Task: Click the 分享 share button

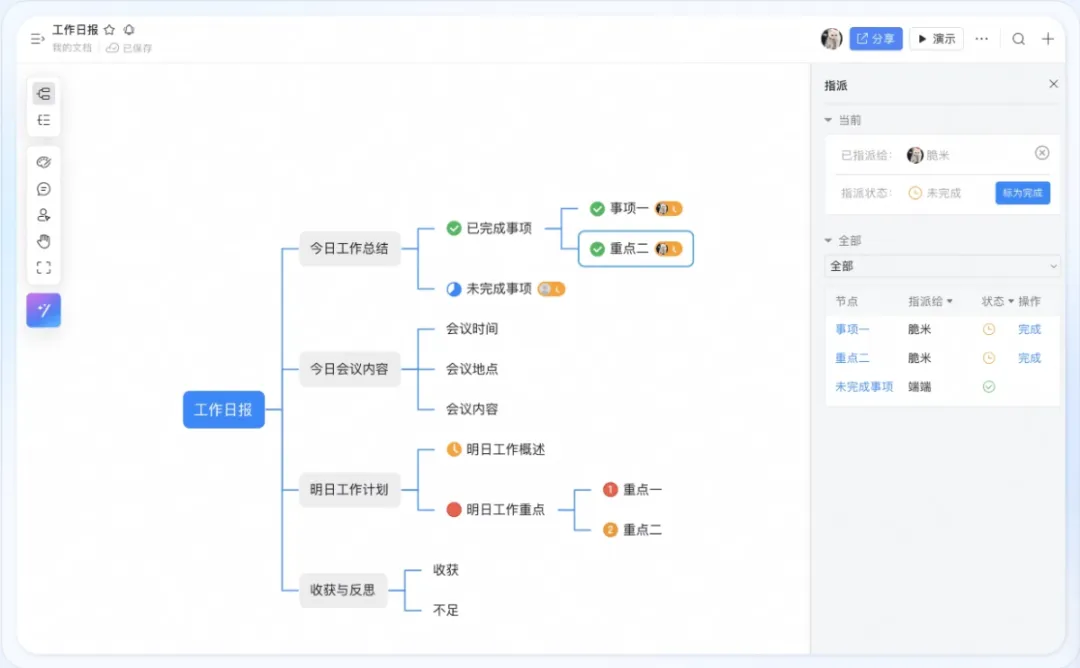Action: 875,39
